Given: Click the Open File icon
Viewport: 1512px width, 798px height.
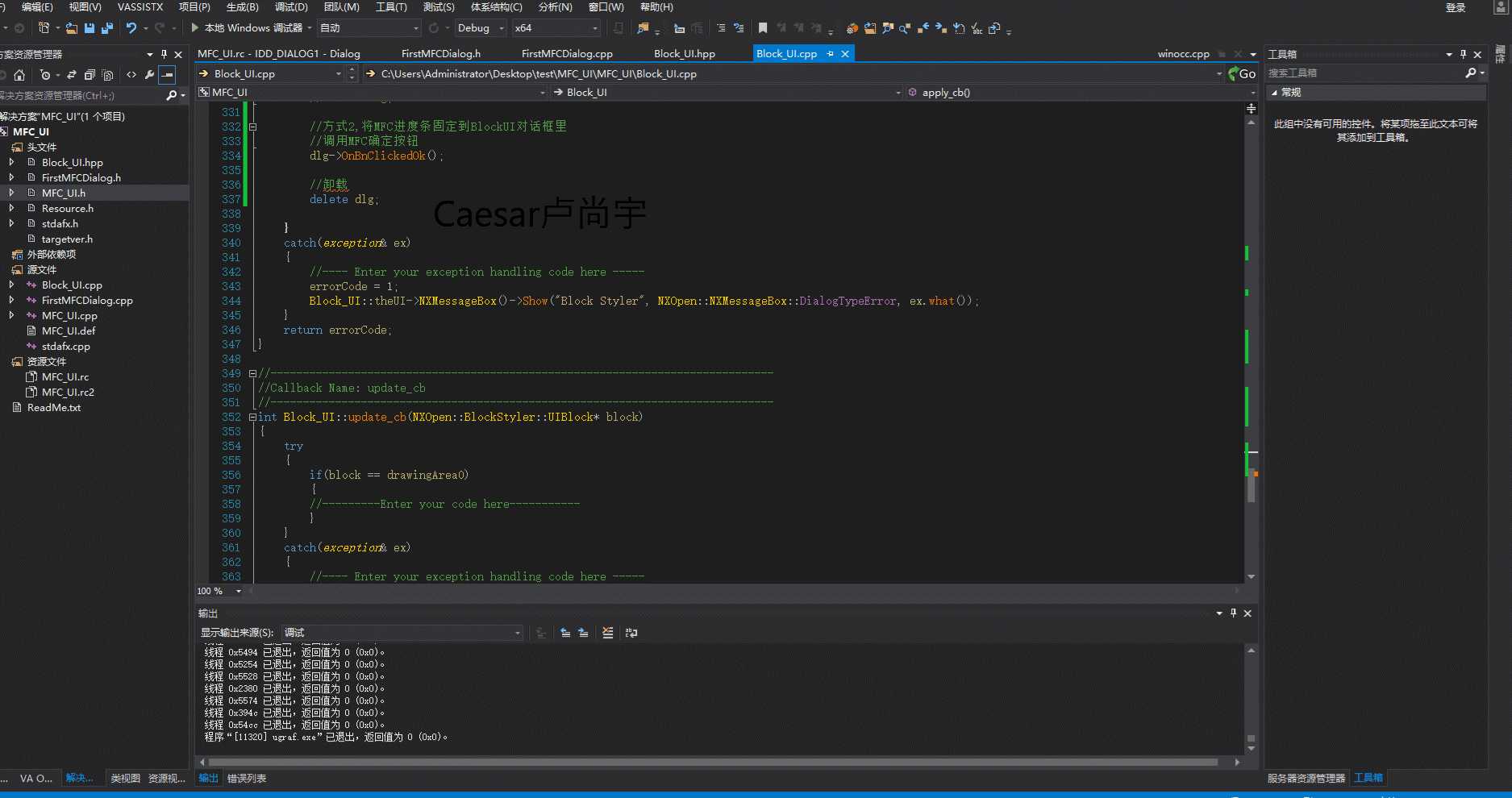Looking at the screenshot, I should tap(72, 28).
